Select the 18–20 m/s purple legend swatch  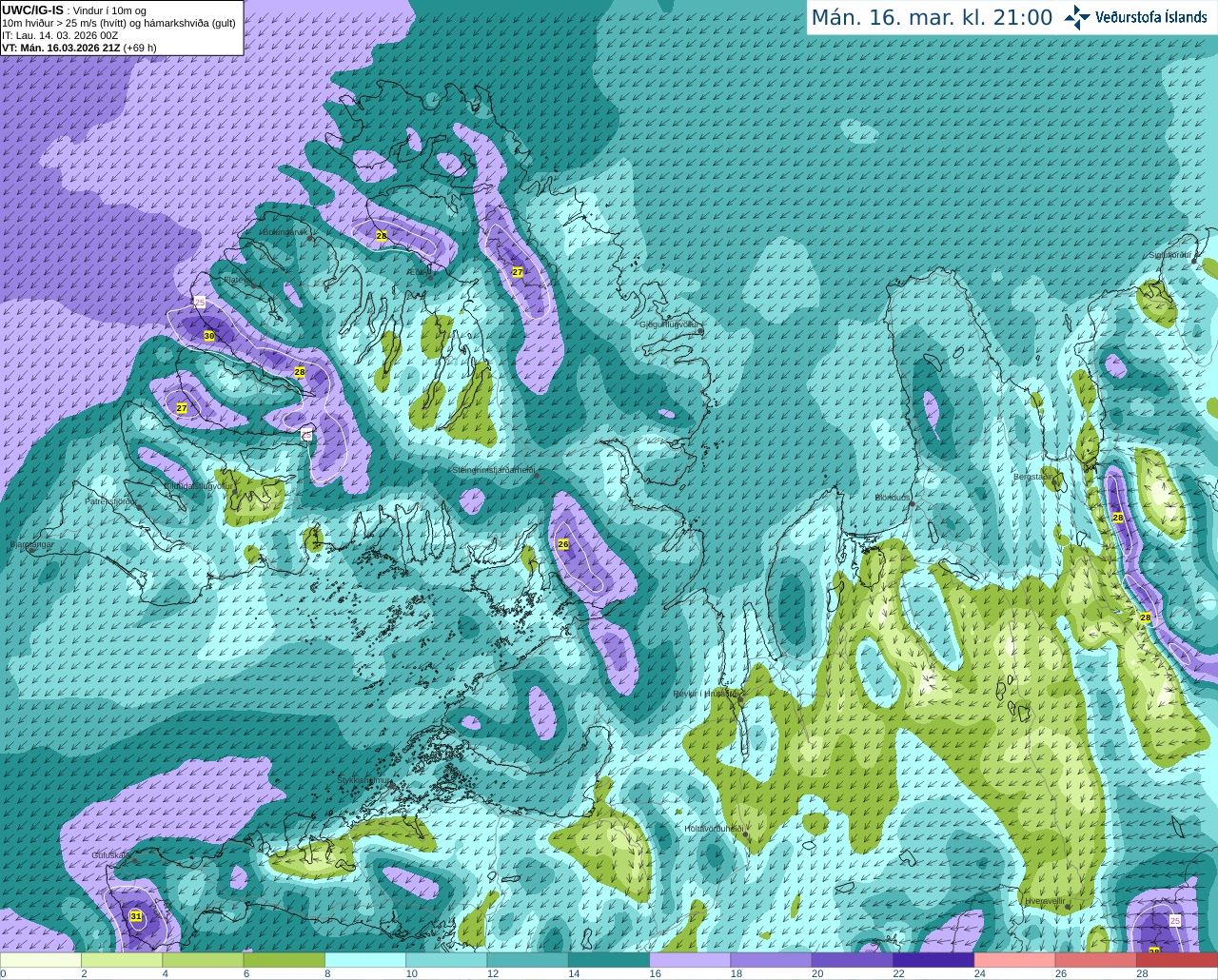(771, 960)
